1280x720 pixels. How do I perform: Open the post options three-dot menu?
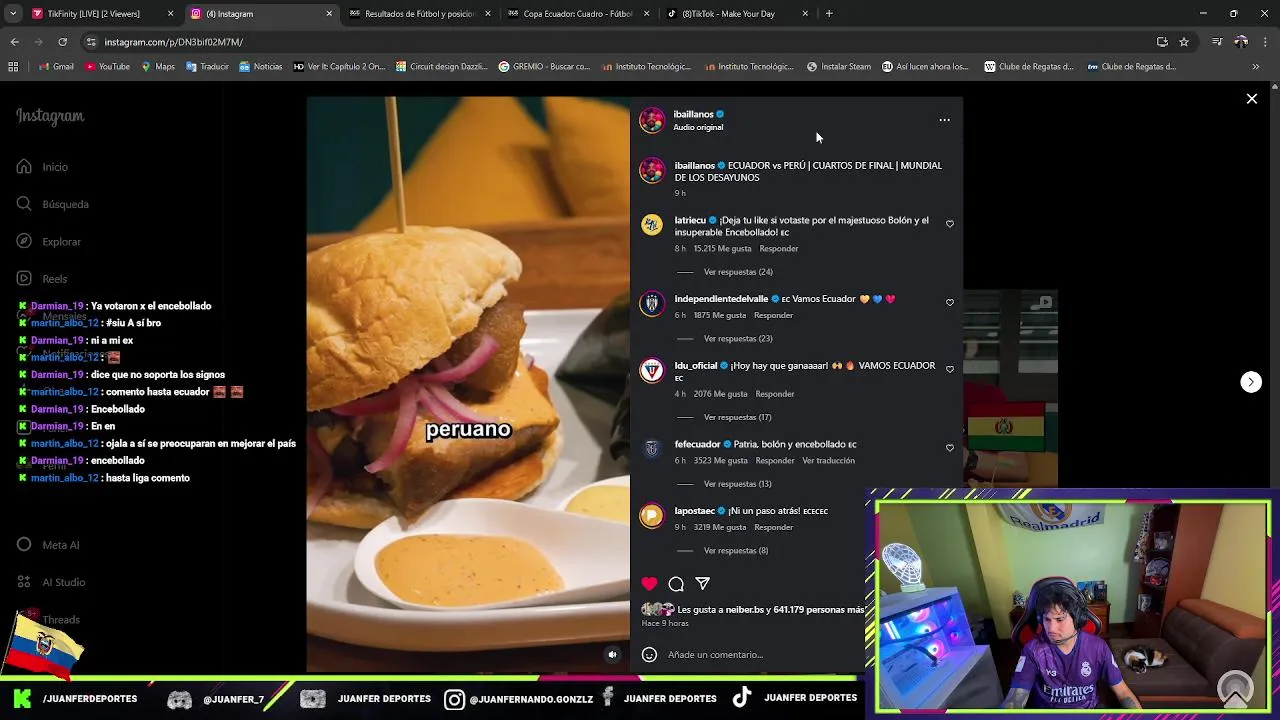(x=944, y=120)
